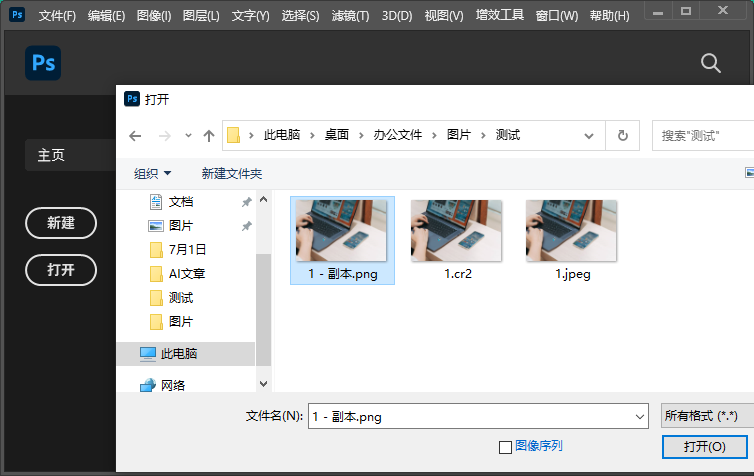Image resolution: width=754 pixels, height=476 pixels.
Task: Open the 增效工具 menu
Action: [x=500, y=15]
